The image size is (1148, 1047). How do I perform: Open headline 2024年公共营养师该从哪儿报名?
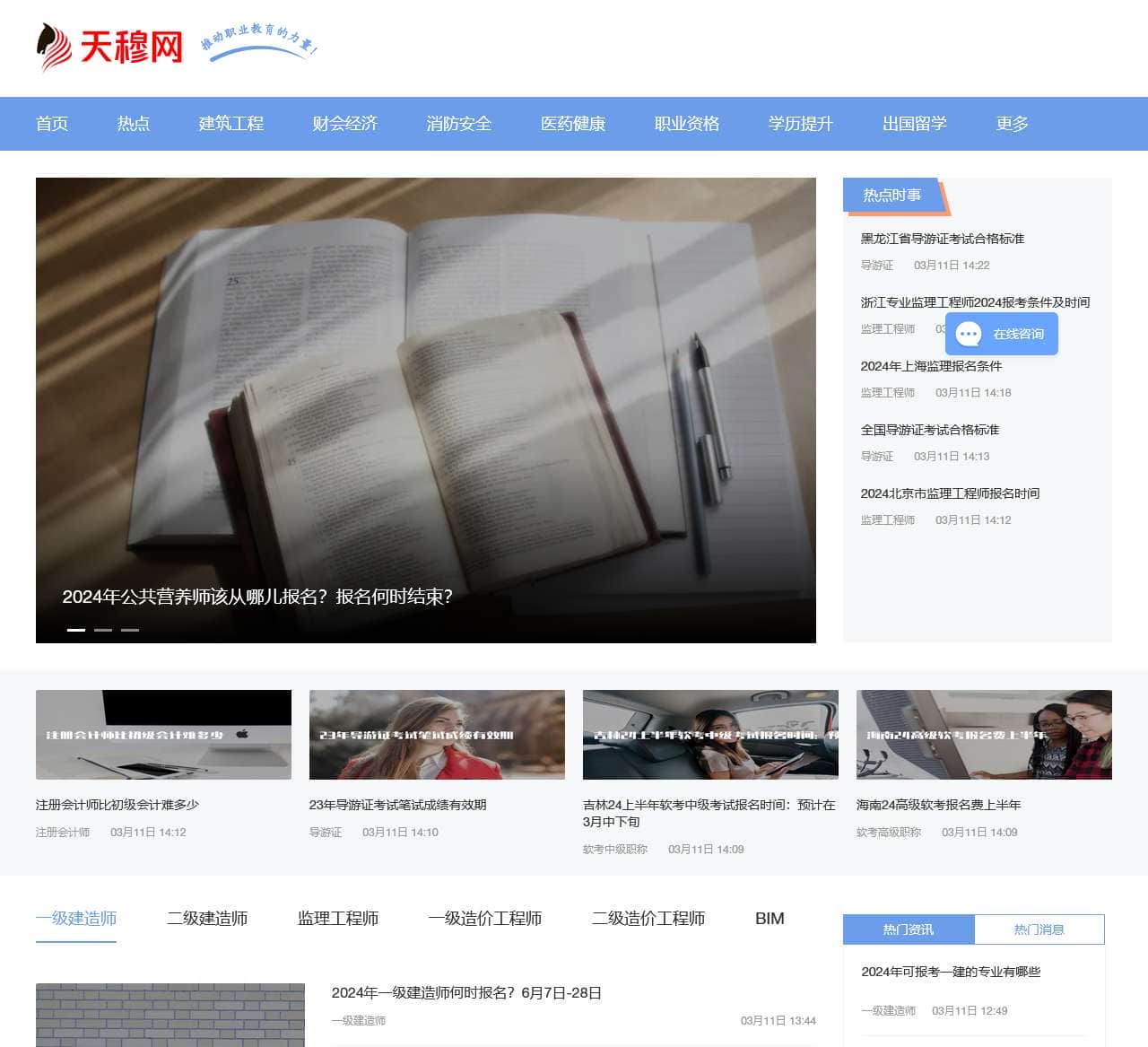coord(257,597)
